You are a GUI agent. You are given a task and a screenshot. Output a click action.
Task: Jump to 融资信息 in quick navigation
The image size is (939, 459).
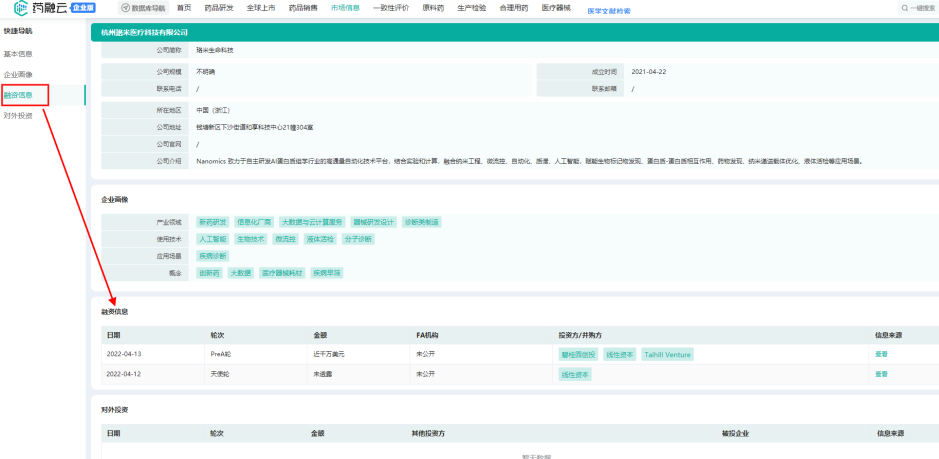(x=18, y=95)
